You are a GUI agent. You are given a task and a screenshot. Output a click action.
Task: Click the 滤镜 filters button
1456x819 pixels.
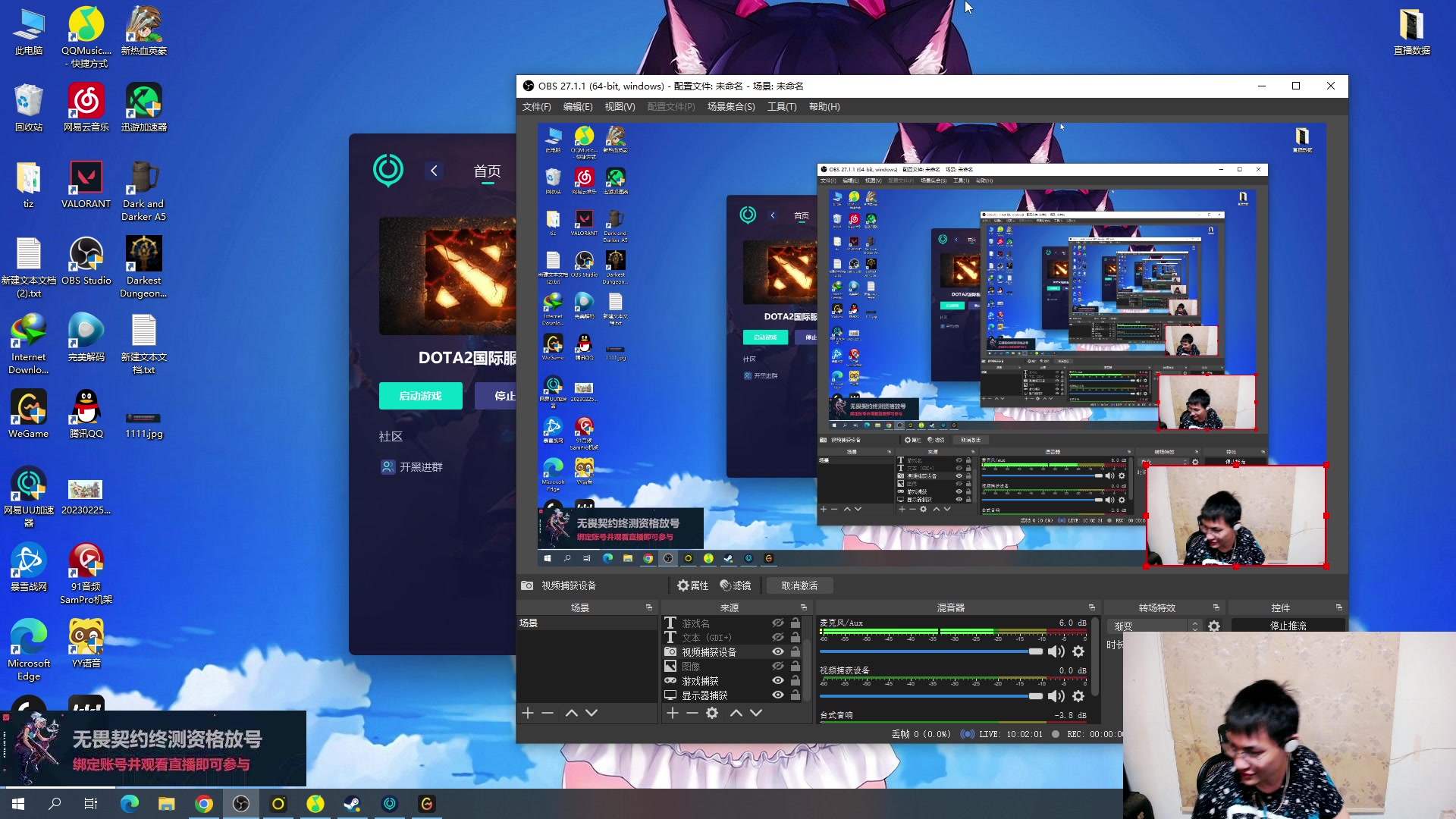pyautogui.click(x=736, y=585)
